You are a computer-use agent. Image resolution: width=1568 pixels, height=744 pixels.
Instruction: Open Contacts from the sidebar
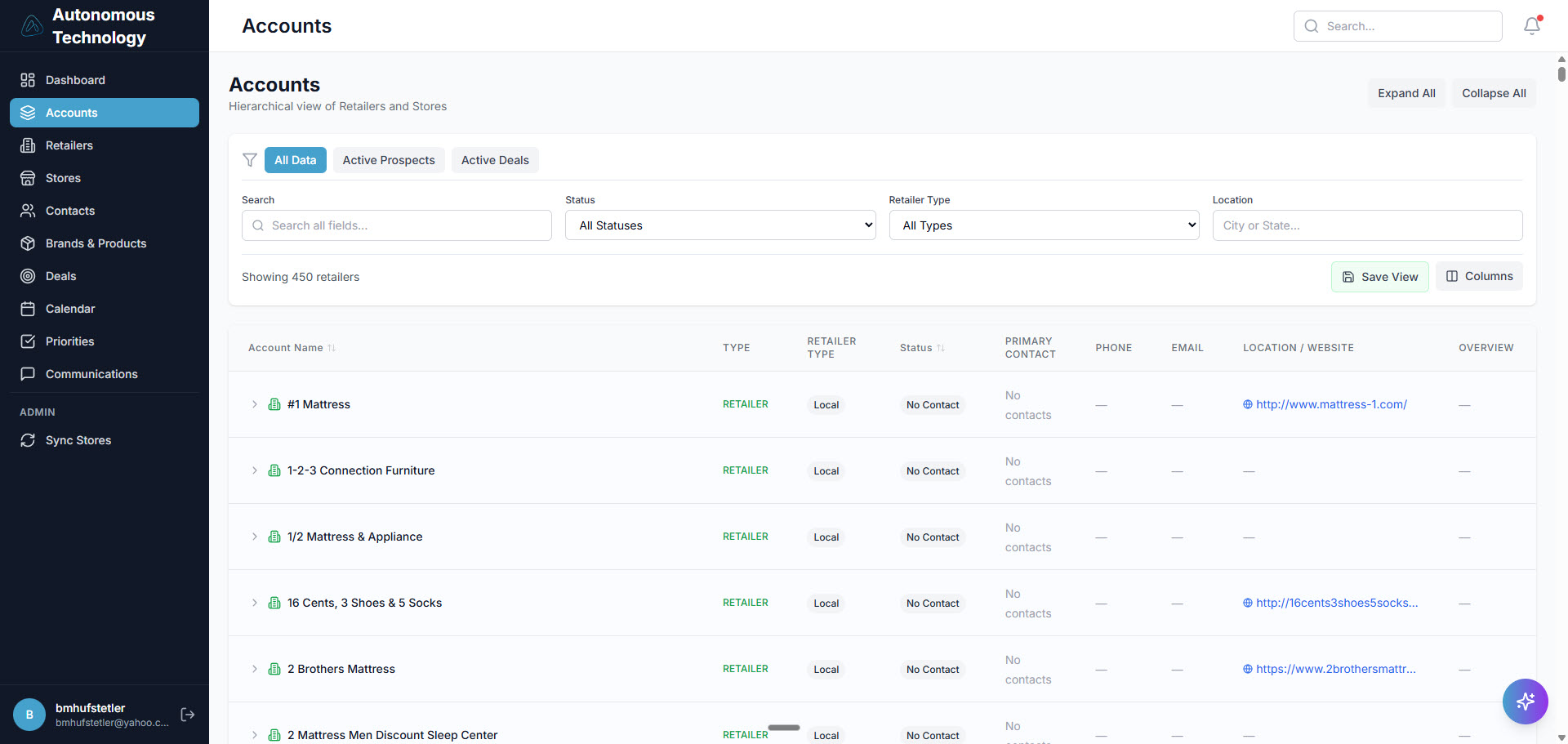[x=69, y=211]
